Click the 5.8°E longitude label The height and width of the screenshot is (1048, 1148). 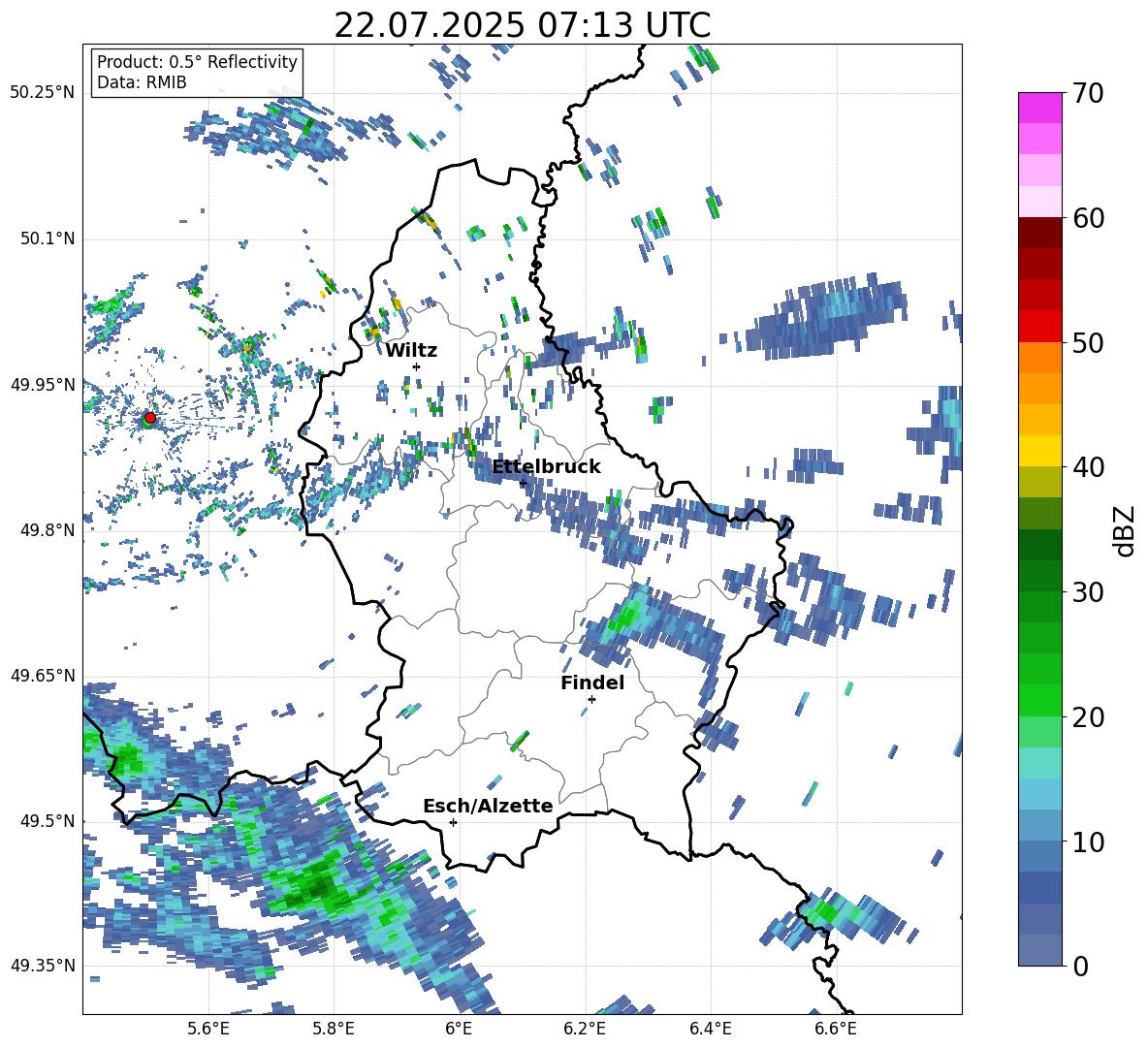(x=334, y=1030)
